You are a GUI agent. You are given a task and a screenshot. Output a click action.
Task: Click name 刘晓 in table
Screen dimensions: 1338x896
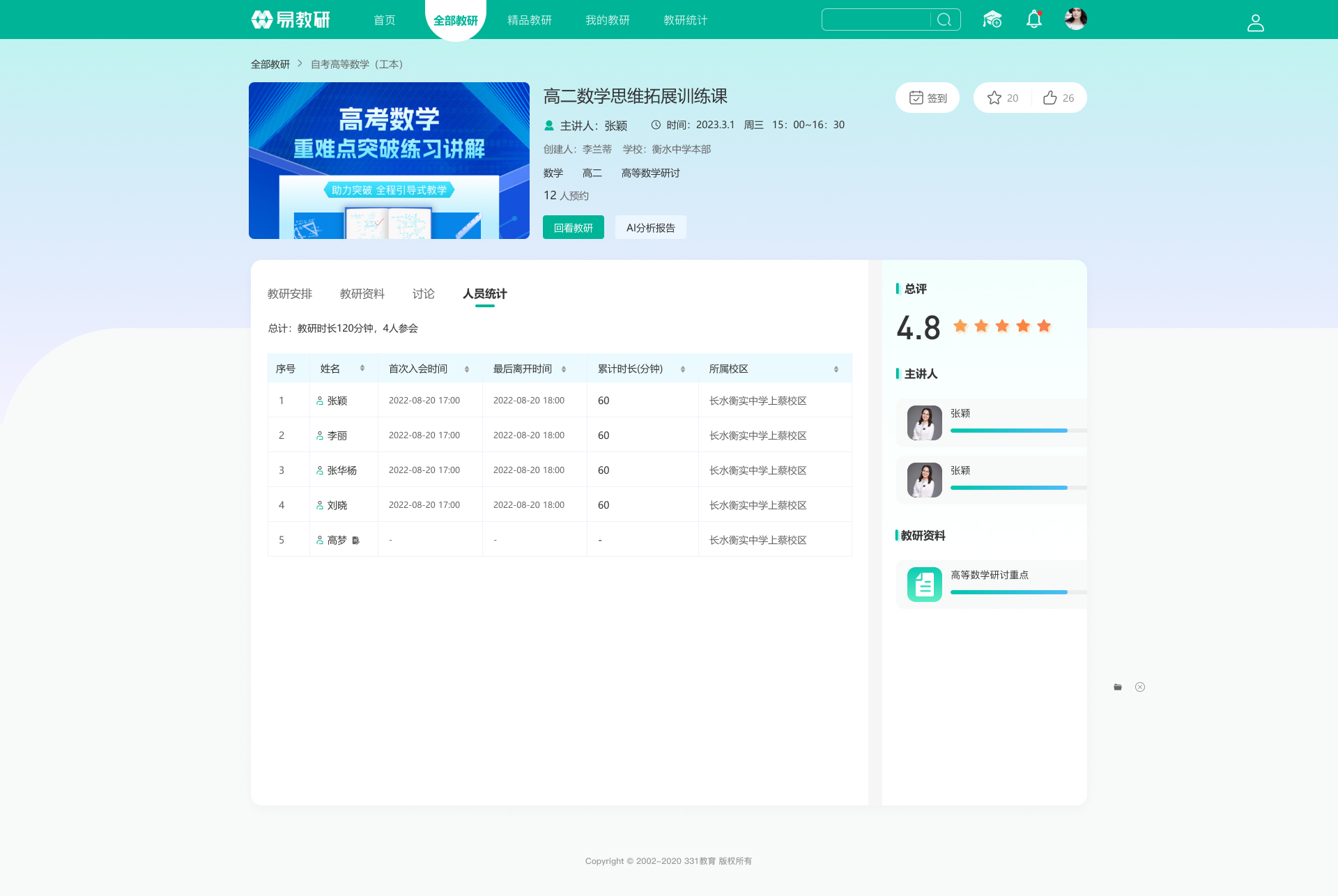(337, 505)
